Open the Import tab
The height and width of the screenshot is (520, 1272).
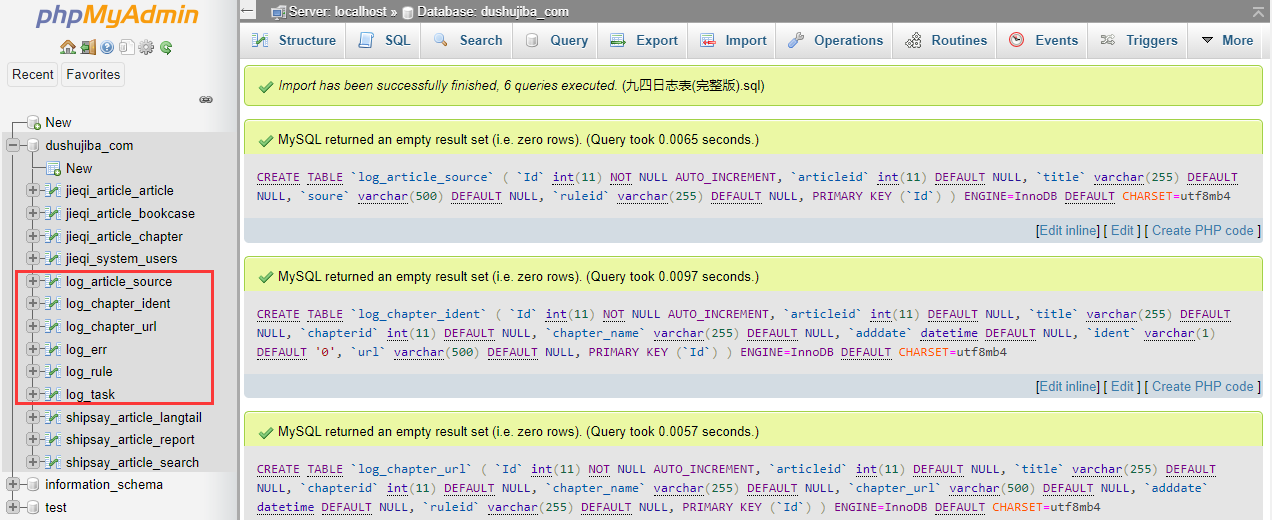coord(733,41)
